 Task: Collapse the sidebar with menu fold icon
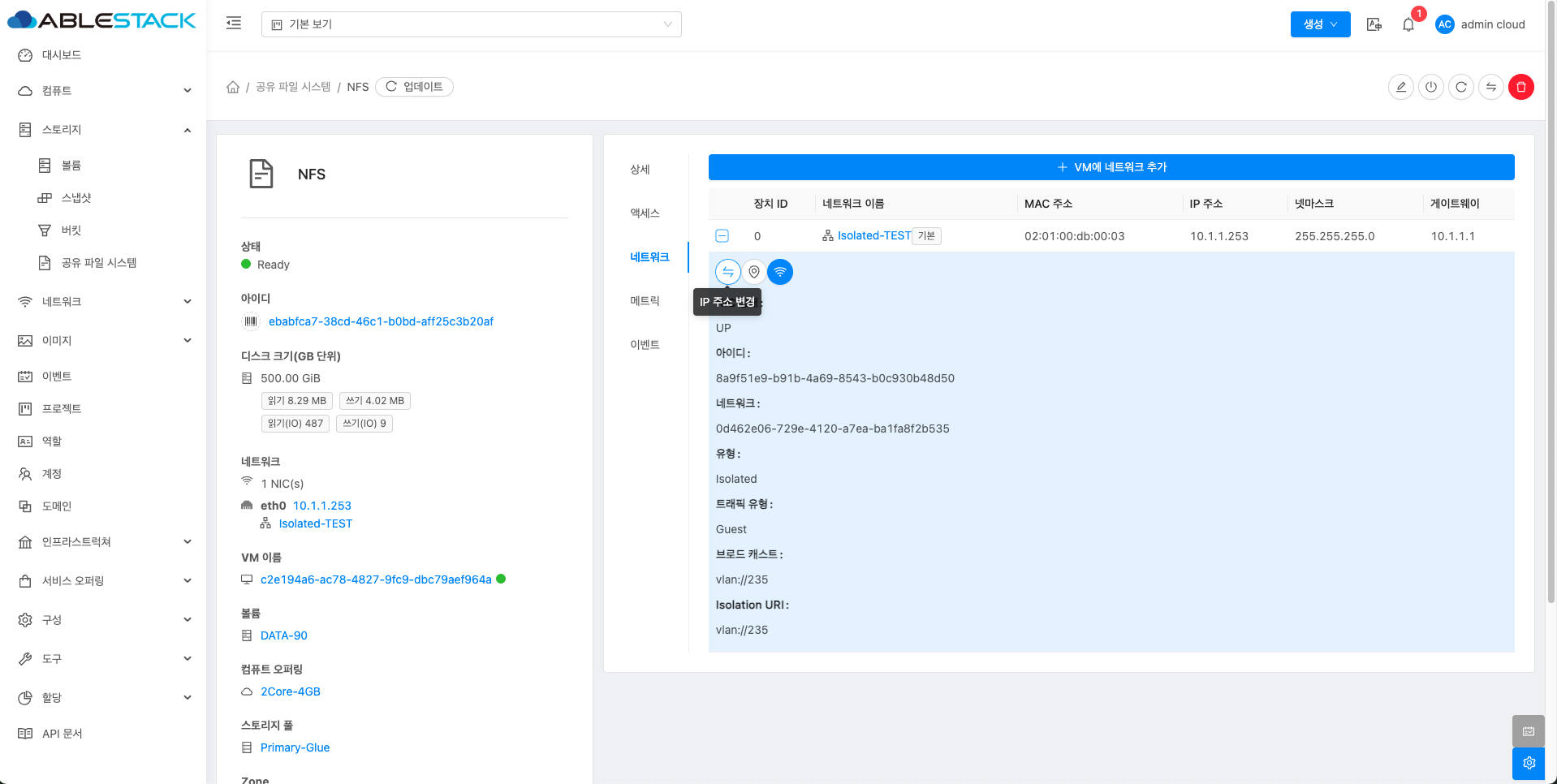tap(234, 24)
